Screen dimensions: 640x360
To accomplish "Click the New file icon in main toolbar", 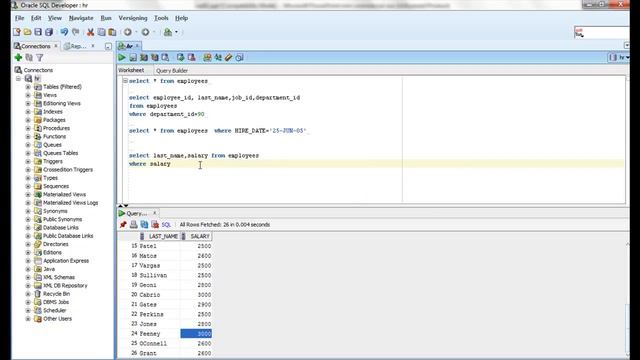I will (x=17, y=32).
